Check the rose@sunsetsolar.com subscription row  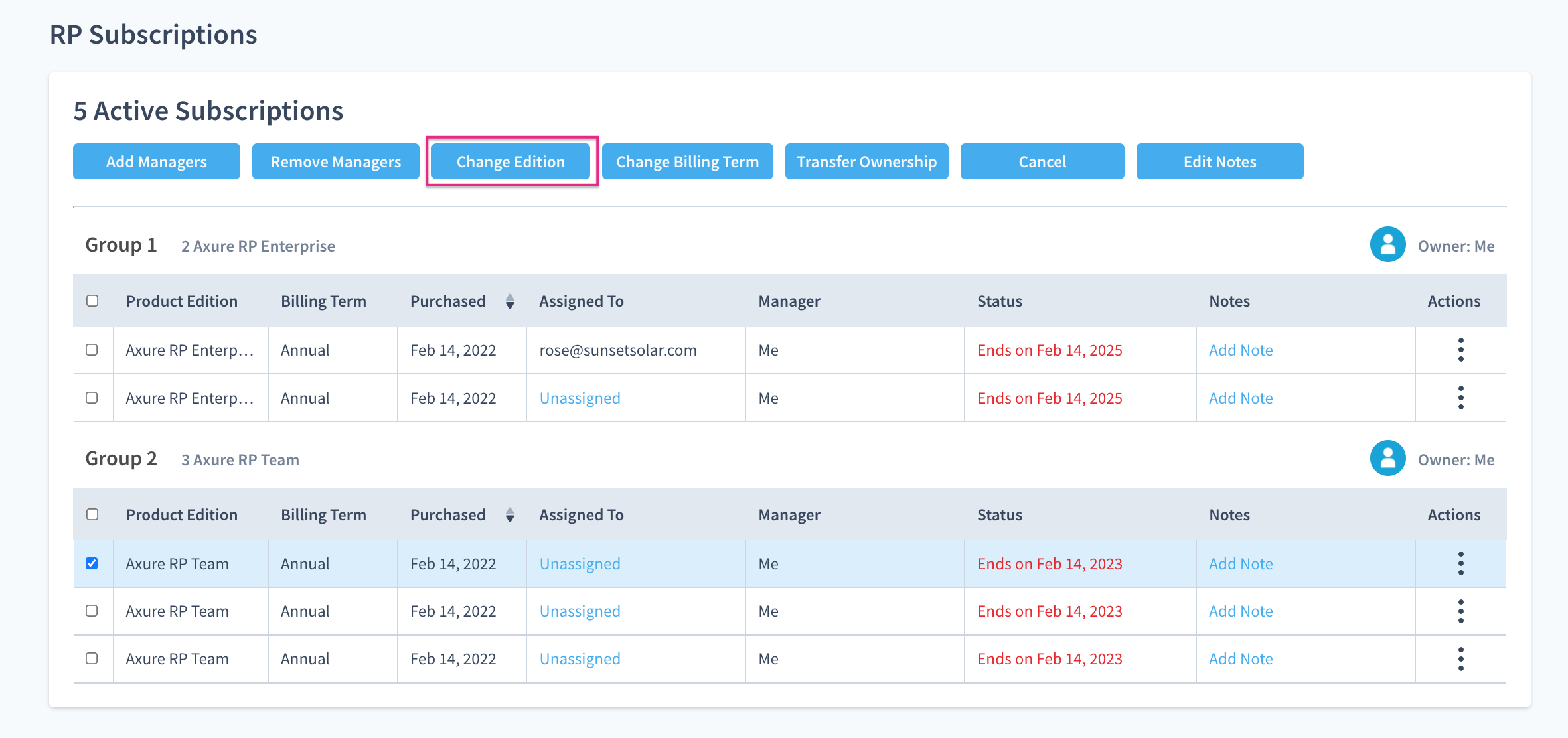coord(92,350)
